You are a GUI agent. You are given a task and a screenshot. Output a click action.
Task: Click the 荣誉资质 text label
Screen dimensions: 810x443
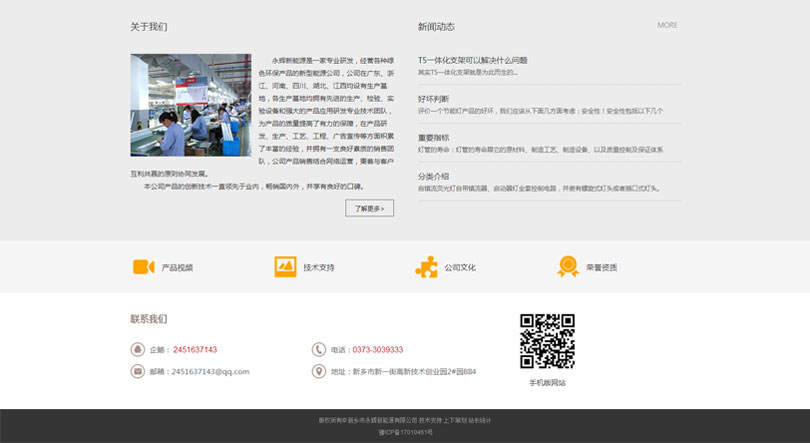click(601, 268)
